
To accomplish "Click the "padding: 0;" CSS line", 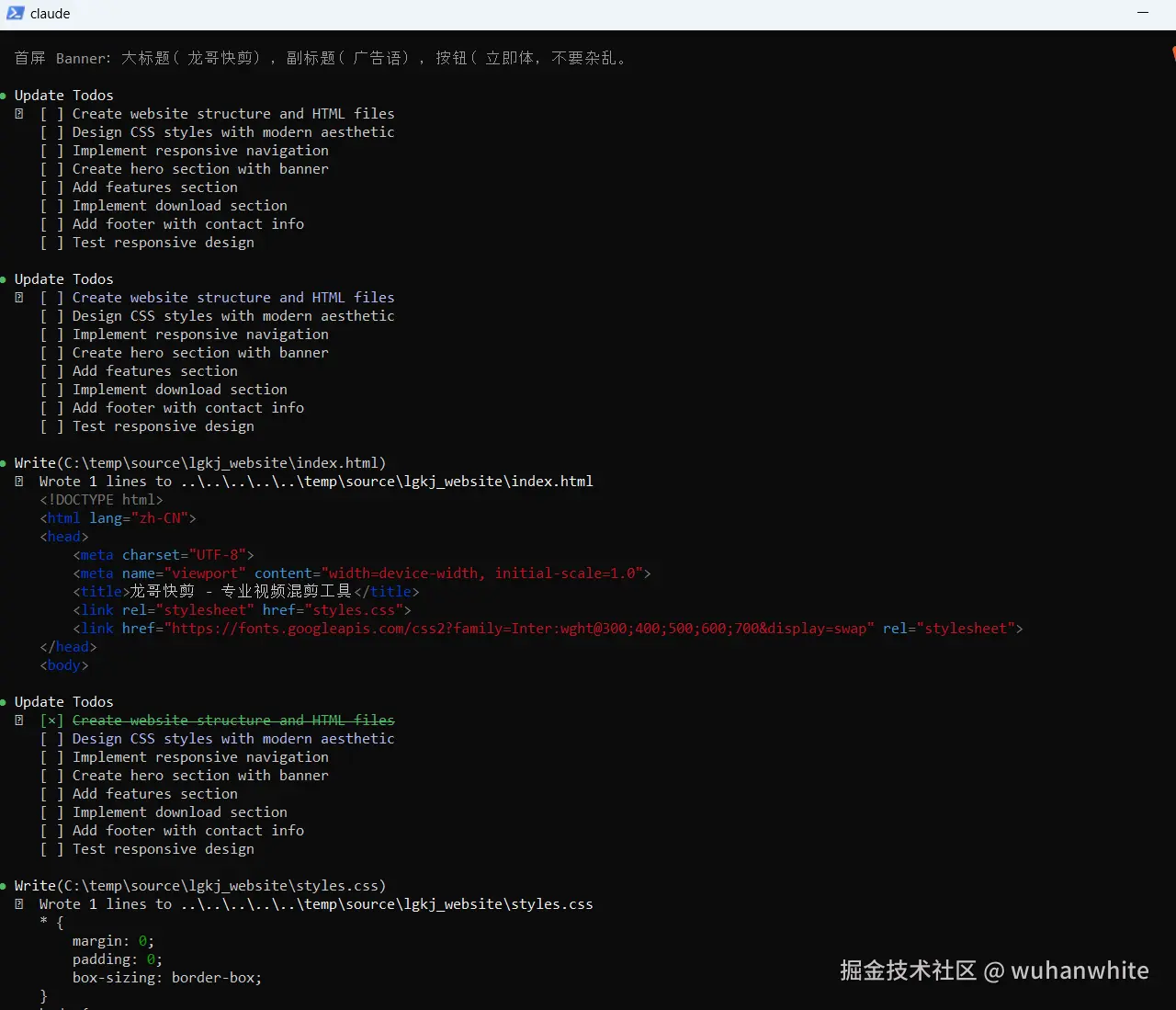I will point(118,959).
